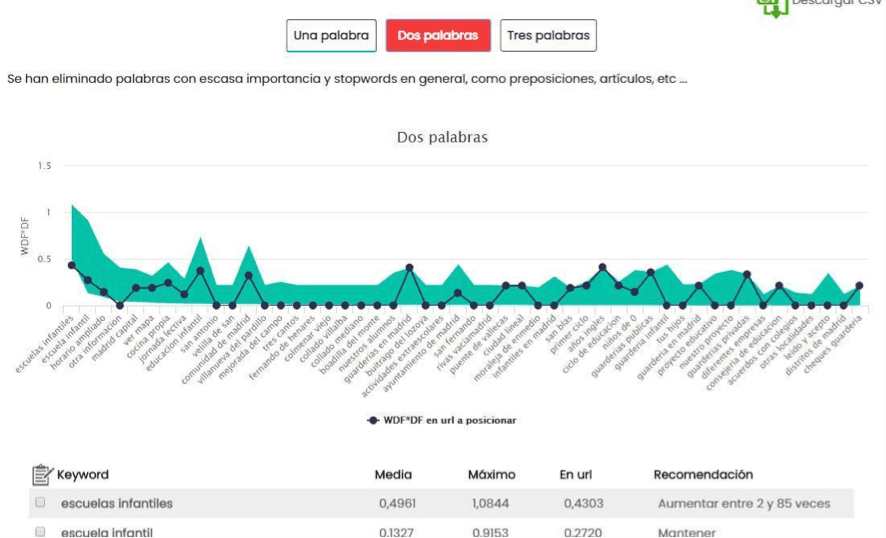The width and height of the screenshot is (886, 538).
Task: Check the escuela infantil row checkbox
Action: tap(40, 531)
